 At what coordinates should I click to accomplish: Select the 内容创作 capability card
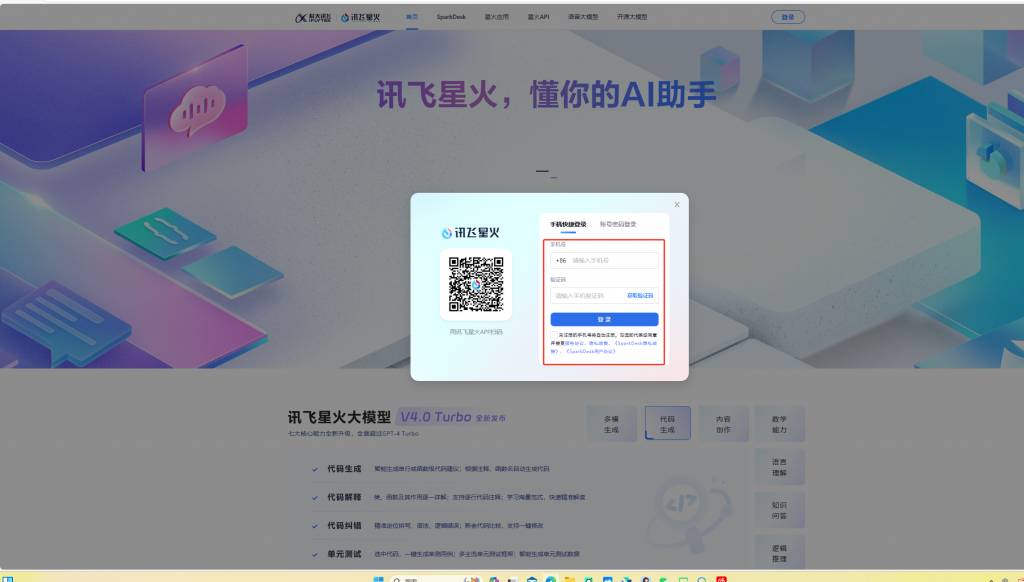(724, 424)
